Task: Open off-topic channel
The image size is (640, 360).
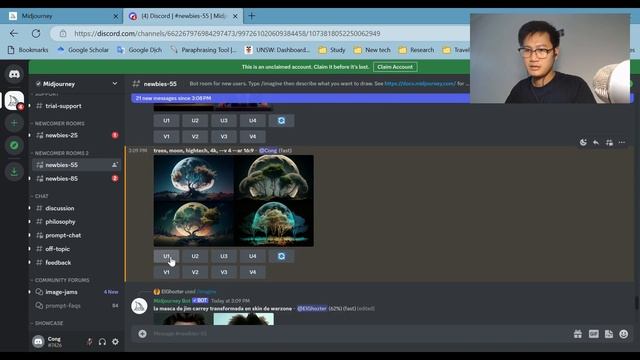Action: 76,249
